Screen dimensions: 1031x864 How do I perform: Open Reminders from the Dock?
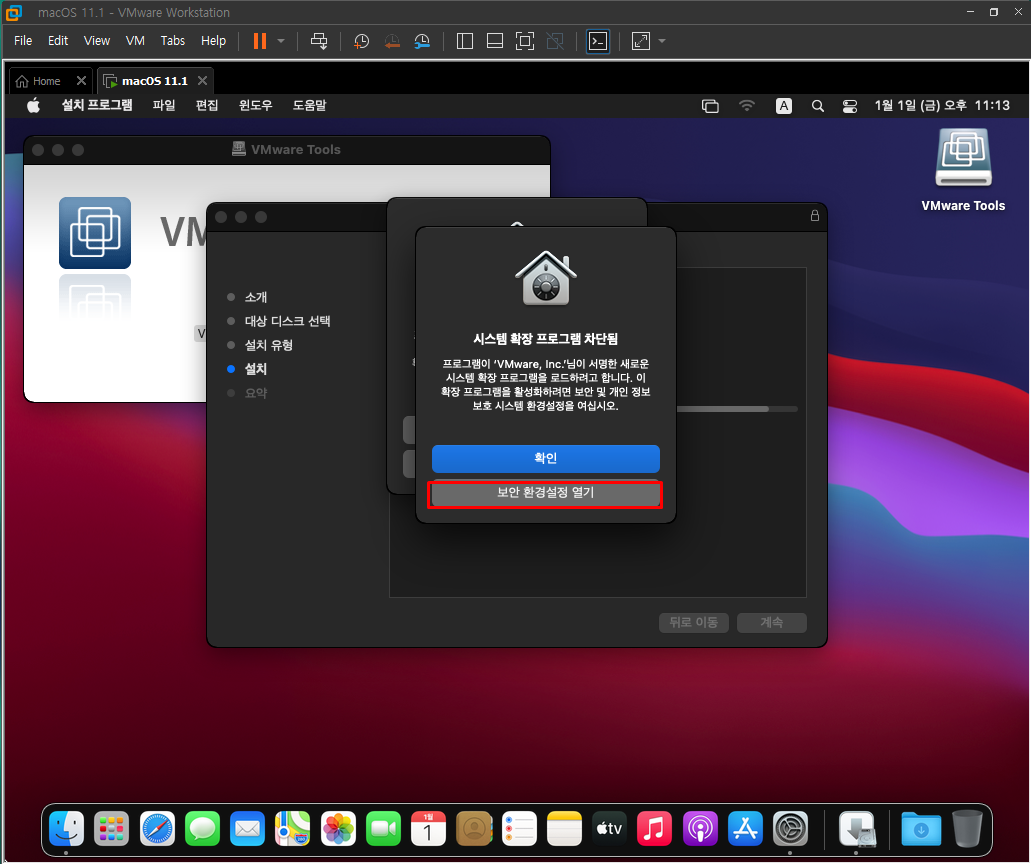click(x=519, y=828)
